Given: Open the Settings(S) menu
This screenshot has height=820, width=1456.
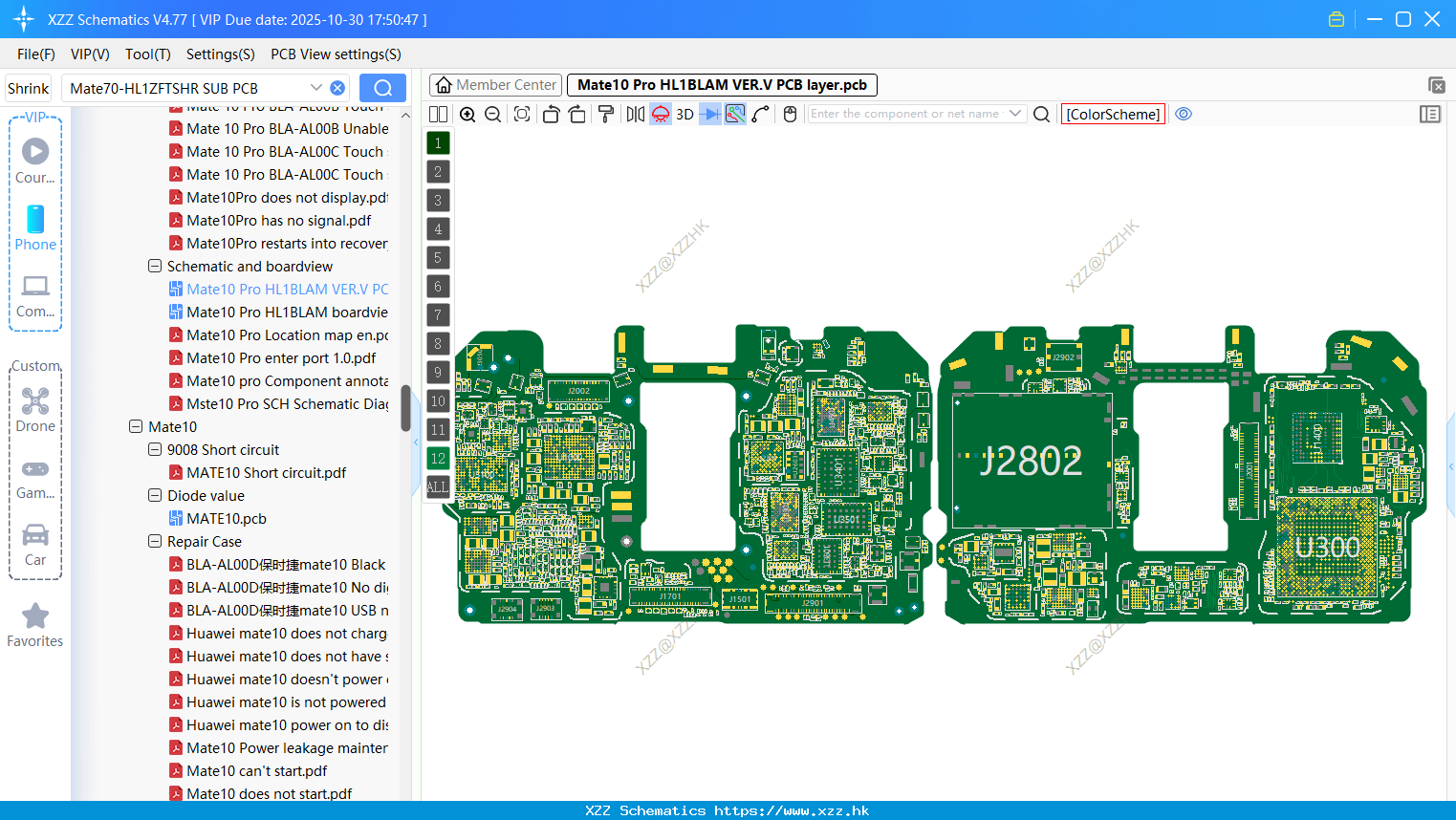Looking at the screenshot, I should 221,54.
